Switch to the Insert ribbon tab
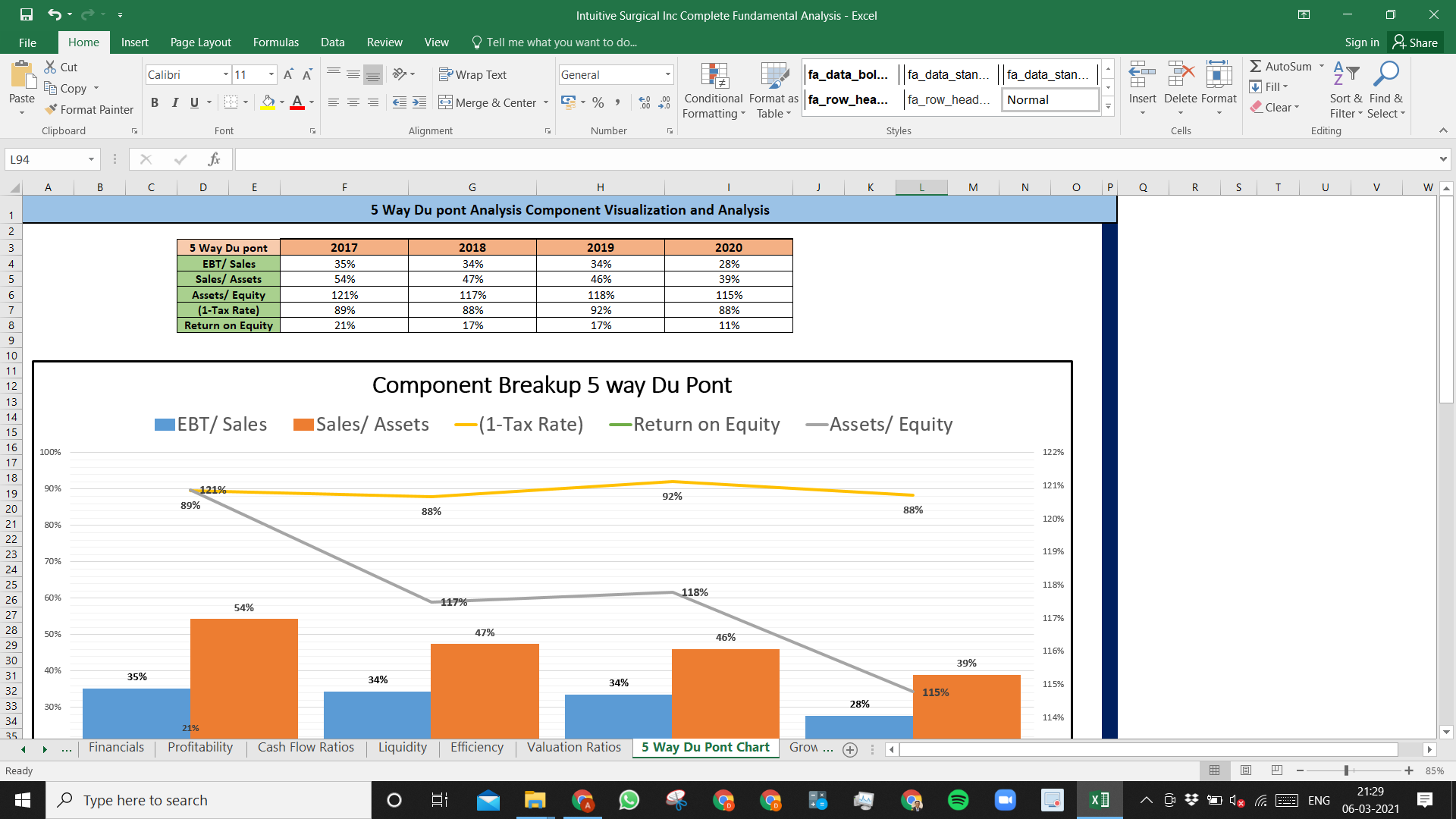The width and height of the screenshot is (1456, 819). click(x=134, y=42)
